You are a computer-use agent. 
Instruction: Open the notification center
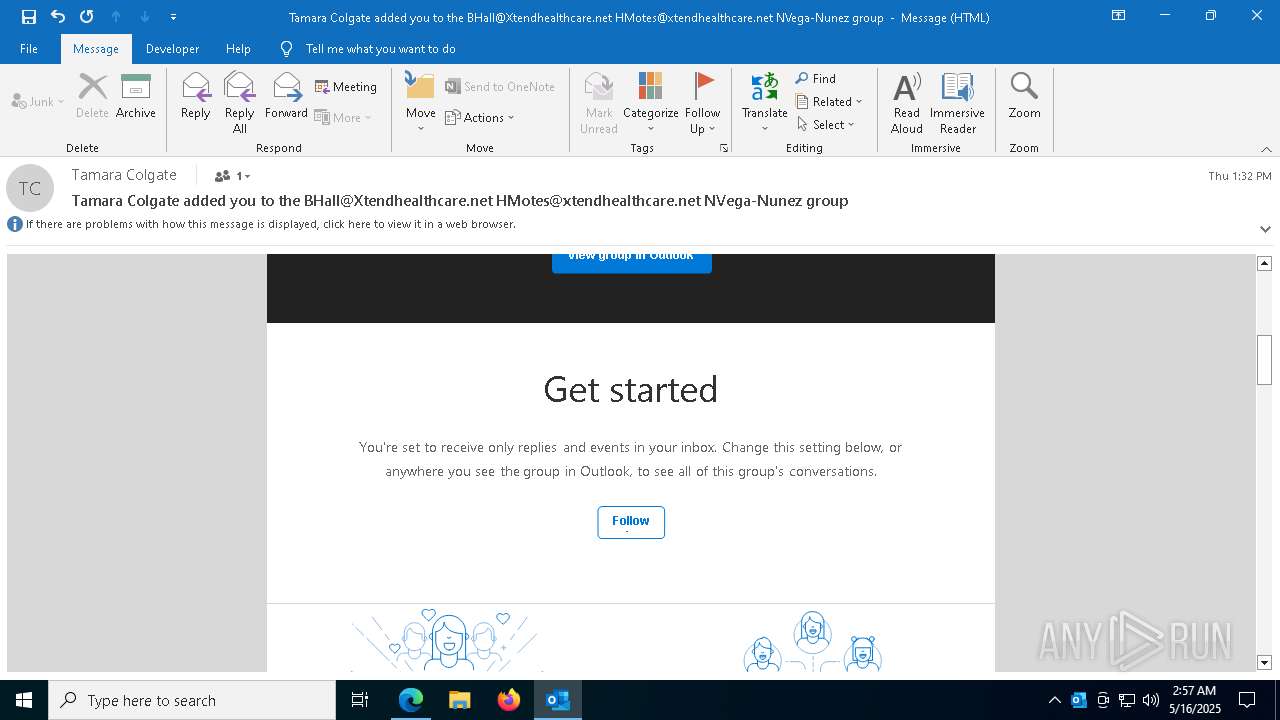pyautogui.click(x=1247, y=700)
